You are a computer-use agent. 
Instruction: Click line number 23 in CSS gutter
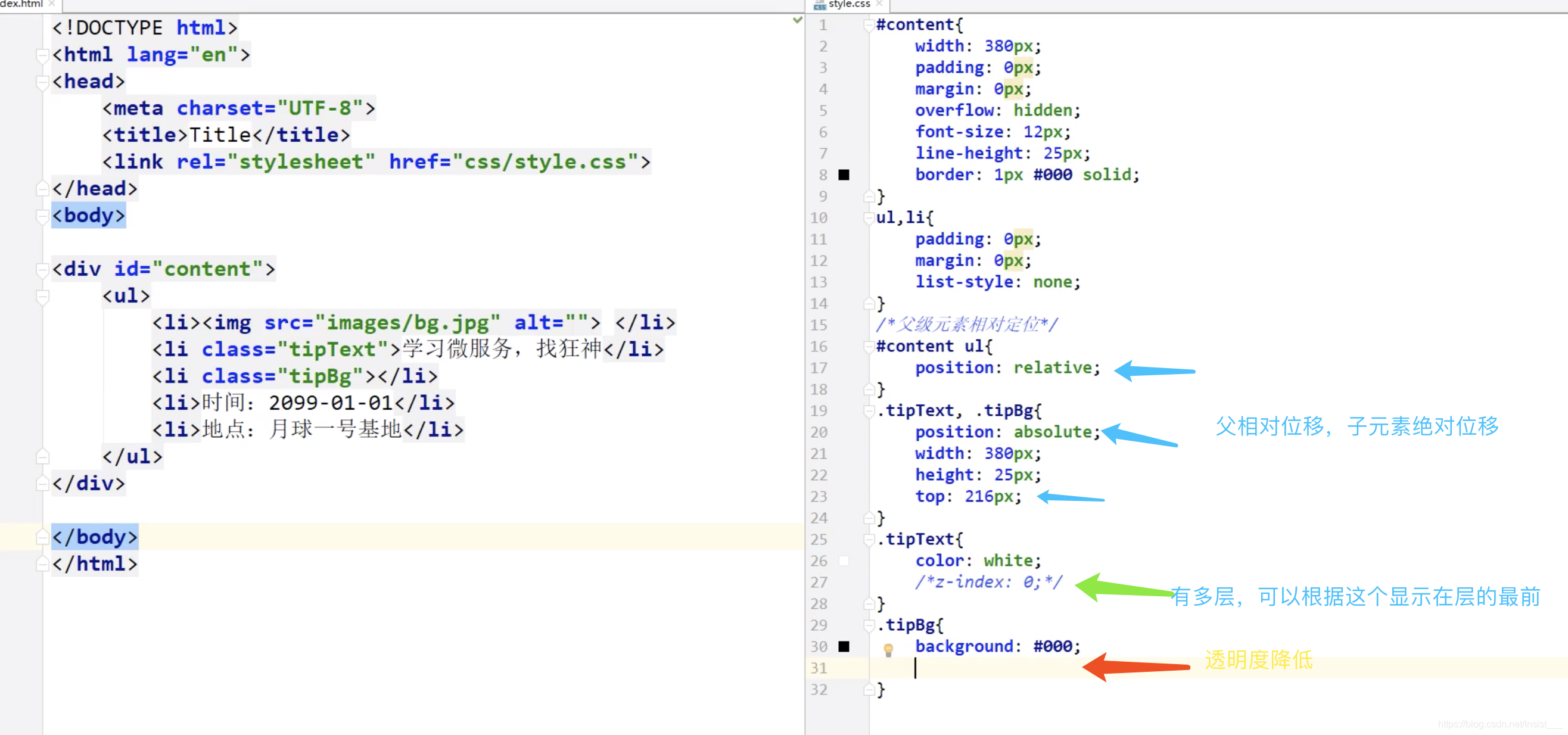coord(819,497)
